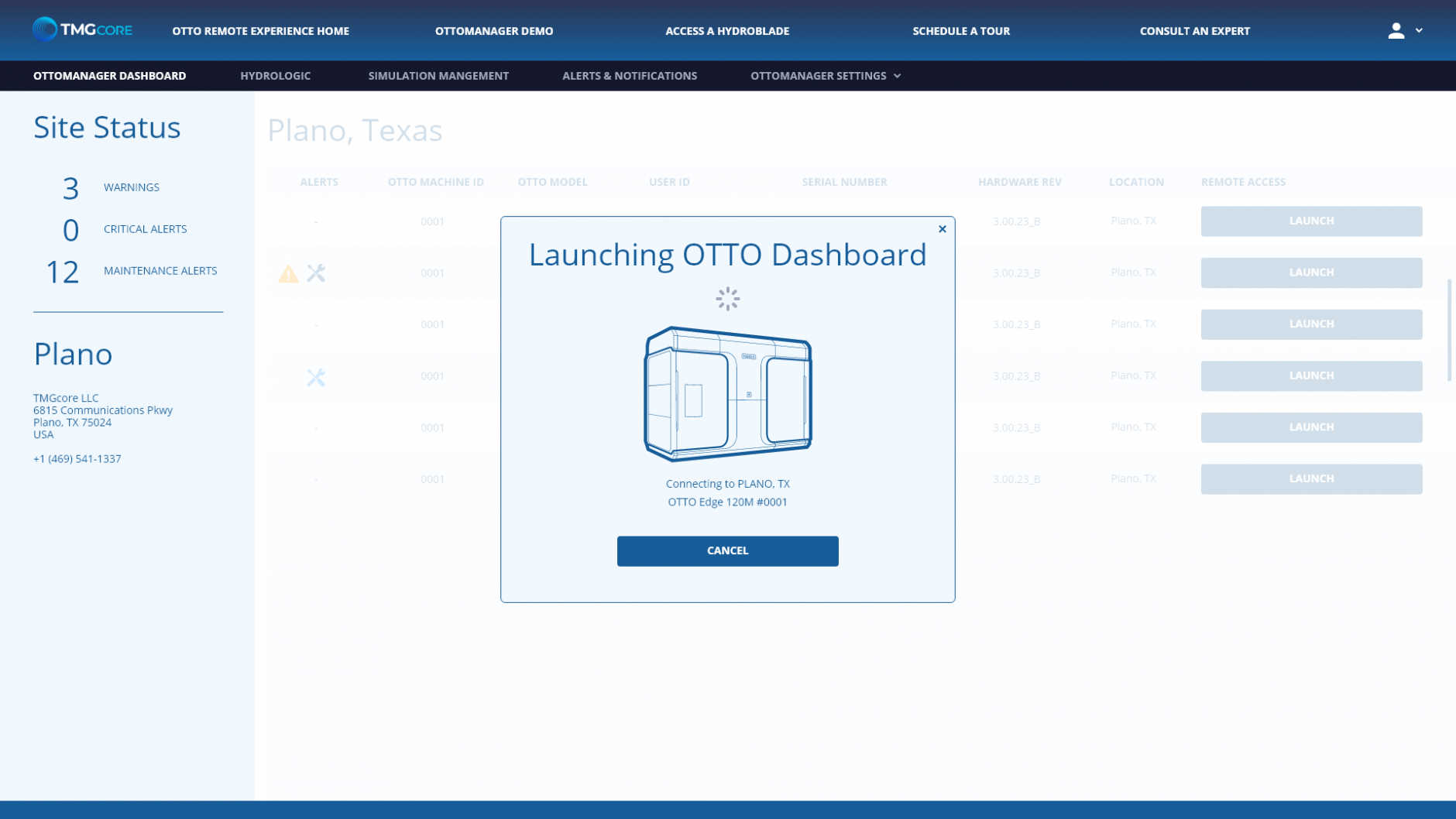
Task: Click the TMGcore logo
Action: pyautogui.click(x=82, y=29)
